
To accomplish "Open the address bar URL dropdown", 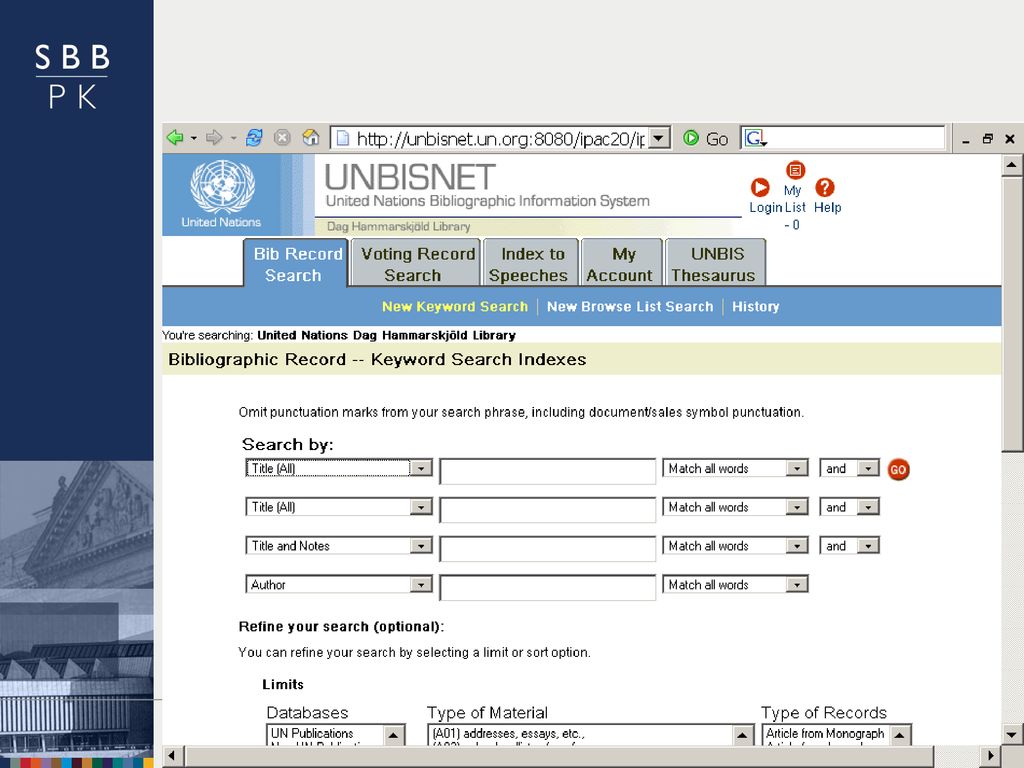I will (x=660, y=138).
